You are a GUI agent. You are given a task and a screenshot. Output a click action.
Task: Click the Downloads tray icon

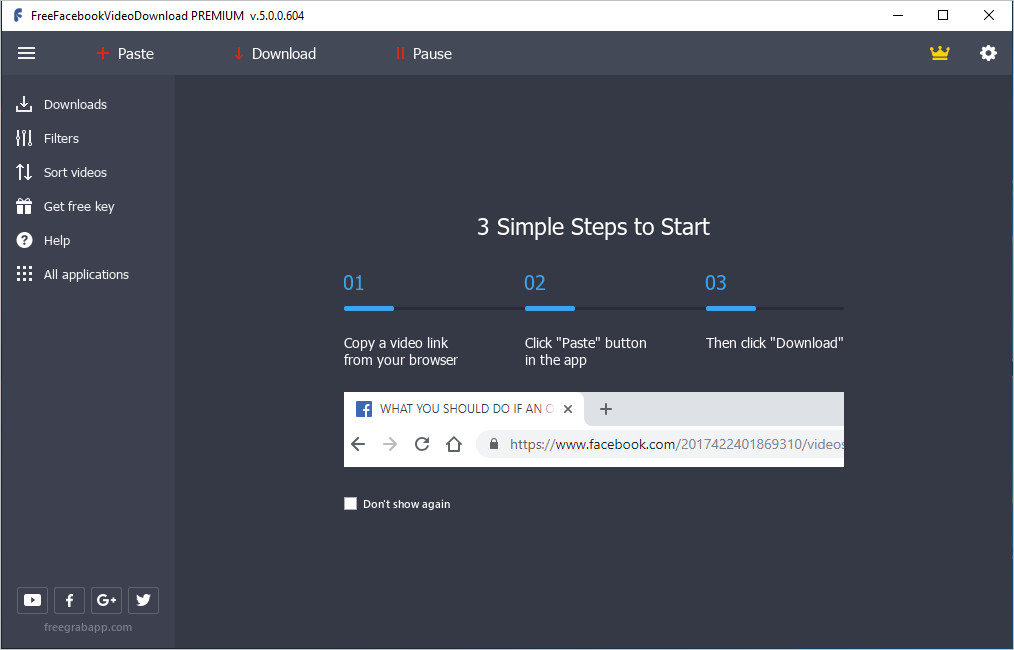point(24,104)
